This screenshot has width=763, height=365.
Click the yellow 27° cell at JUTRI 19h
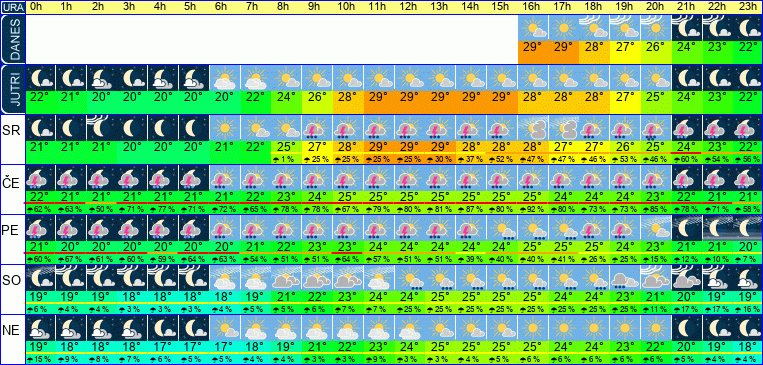[x=625, y=102]
